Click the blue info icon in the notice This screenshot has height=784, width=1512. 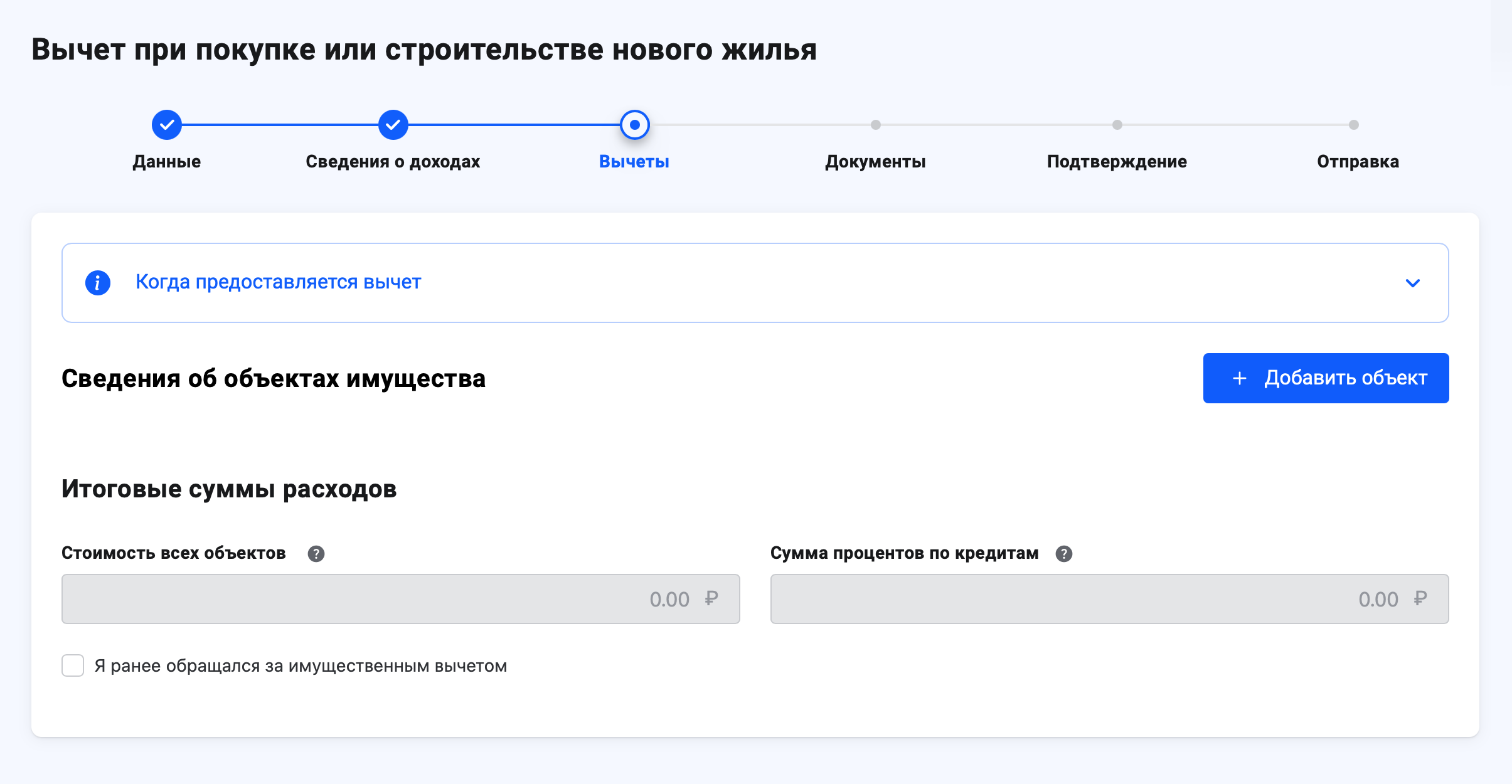[98, 283]
